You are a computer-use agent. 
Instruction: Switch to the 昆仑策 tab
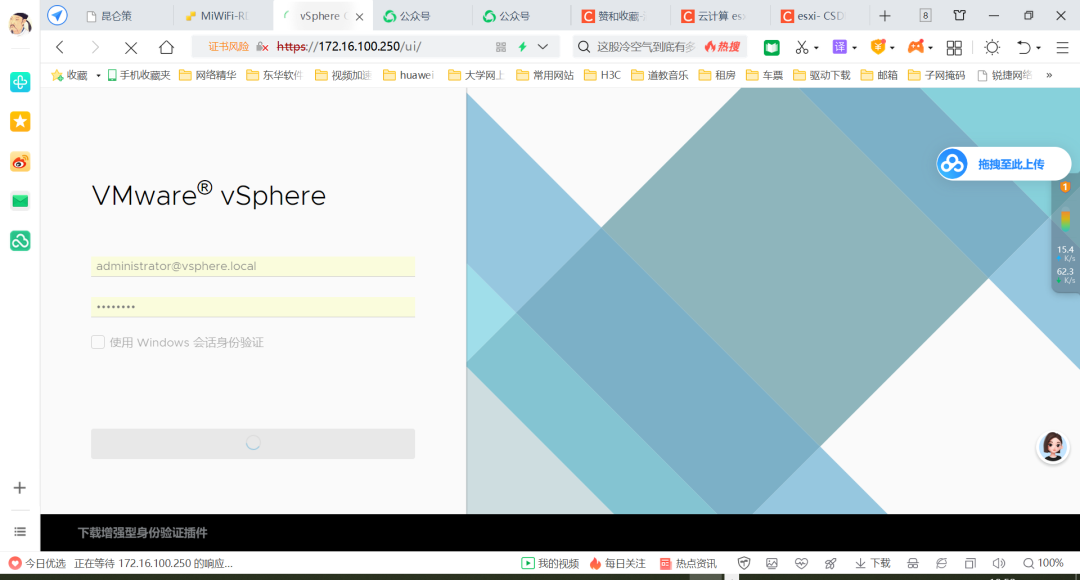click(x=123, y=16)
